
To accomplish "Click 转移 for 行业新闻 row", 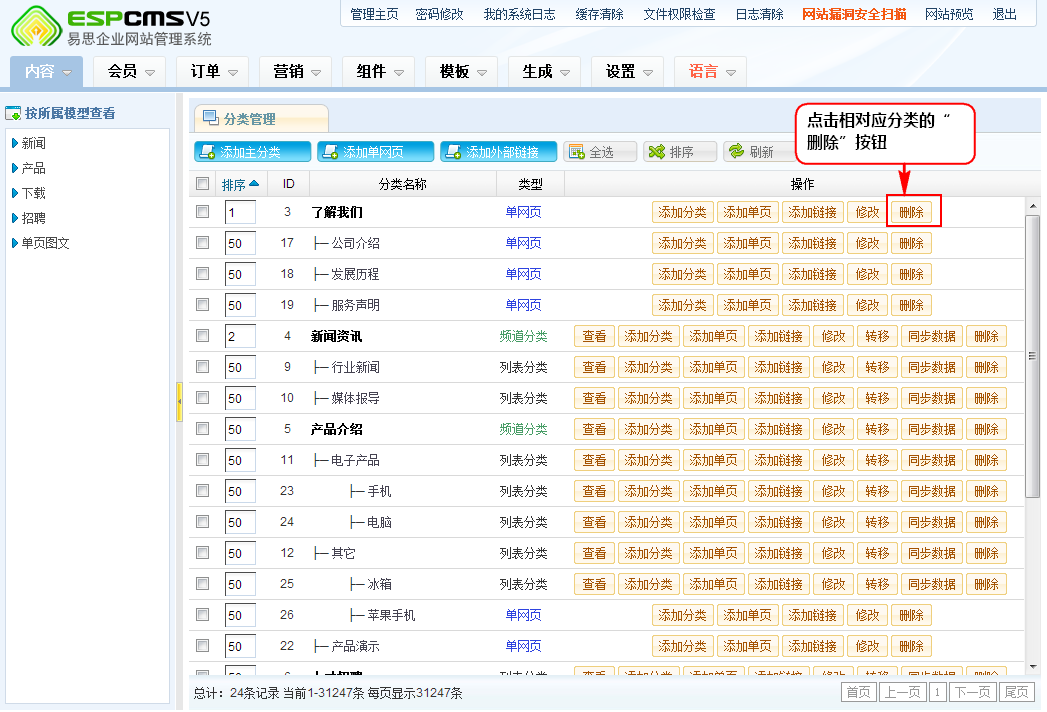I will [877, 367].
